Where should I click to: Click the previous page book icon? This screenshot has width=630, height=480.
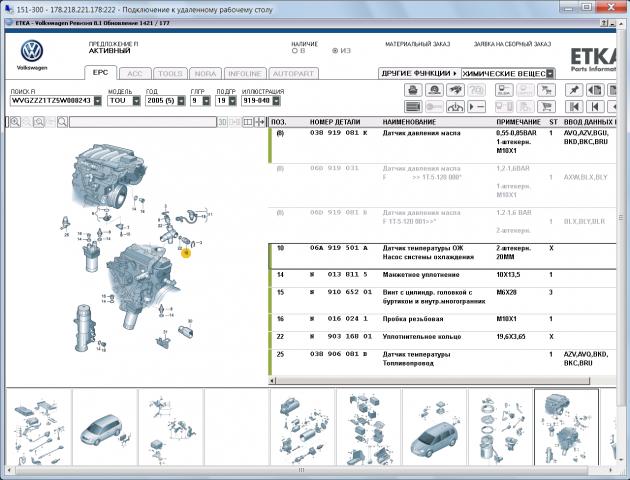coord(595,90)
